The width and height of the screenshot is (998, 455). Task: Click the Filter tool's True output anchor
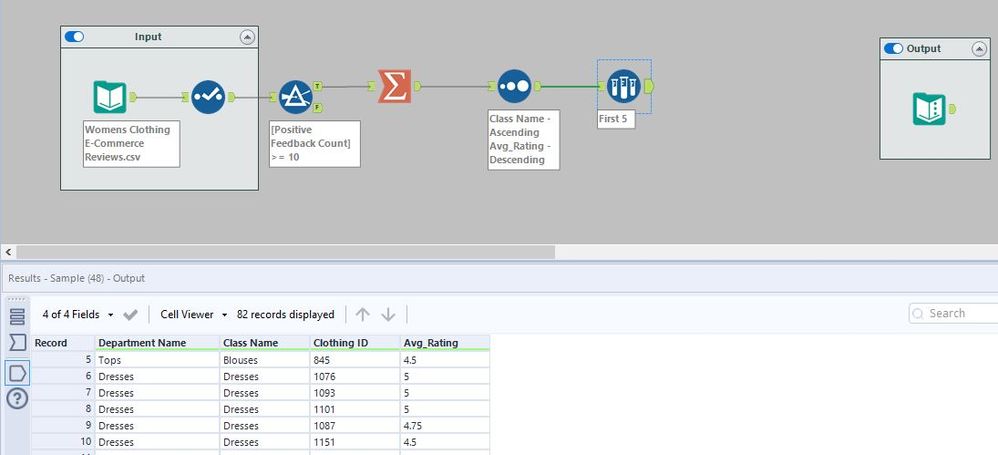[x=318, y=86]
